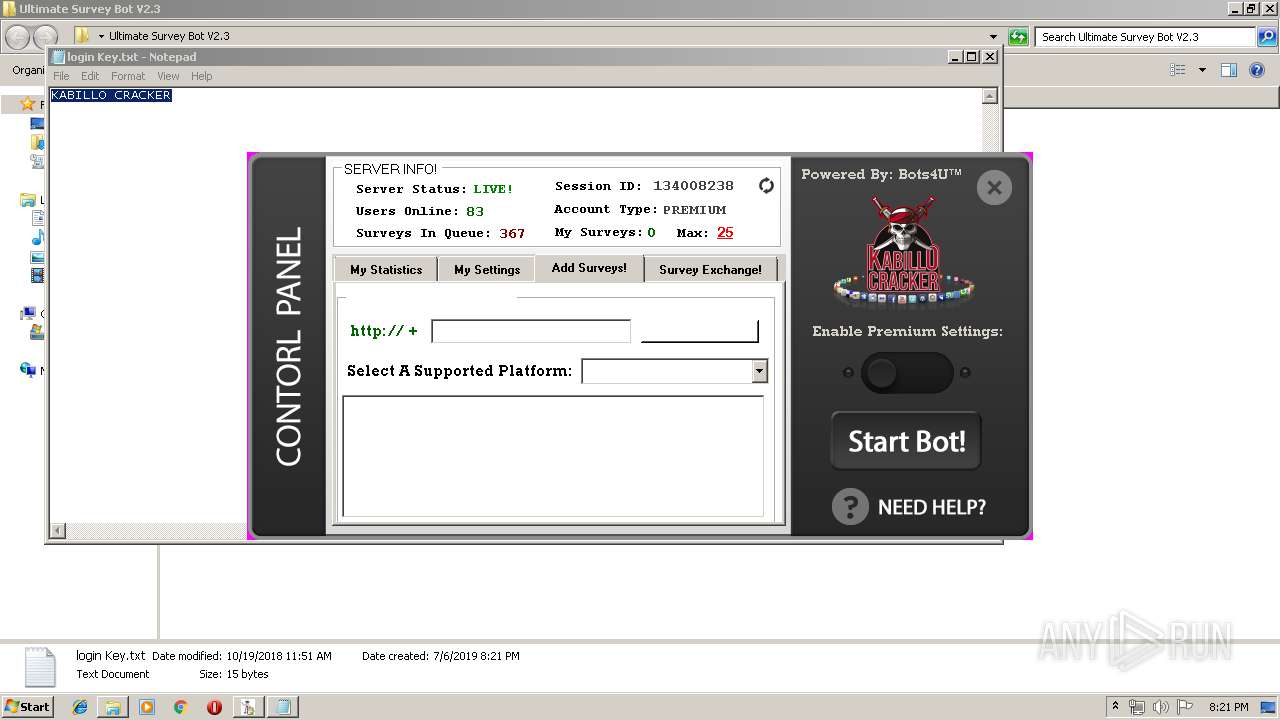Click the question mark help icon
The image size is (1280, 720).
click(x=850, y=507)
